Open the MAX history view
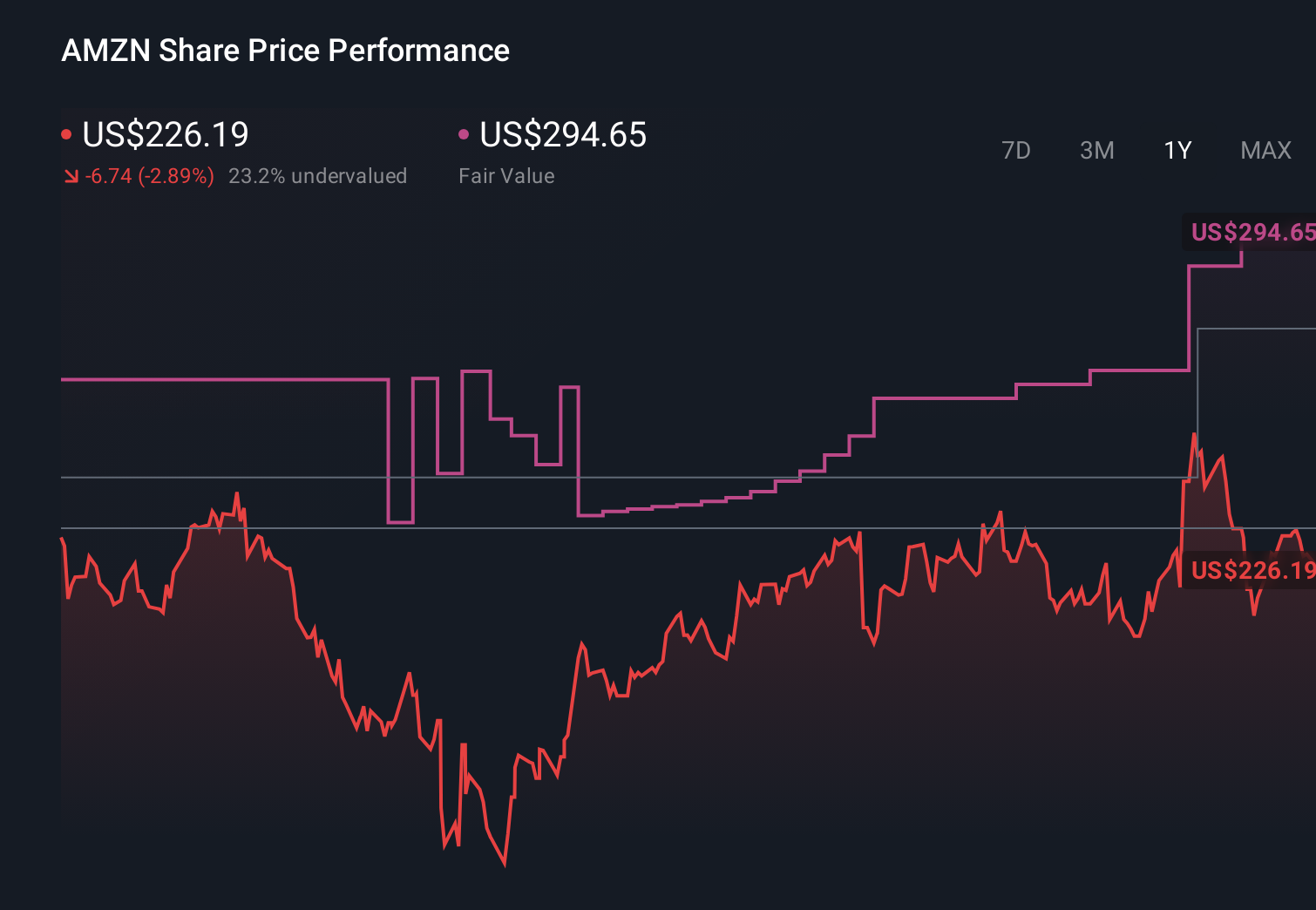Image resolution: width=1316 pixels, height=910 pixels. 1265,150
